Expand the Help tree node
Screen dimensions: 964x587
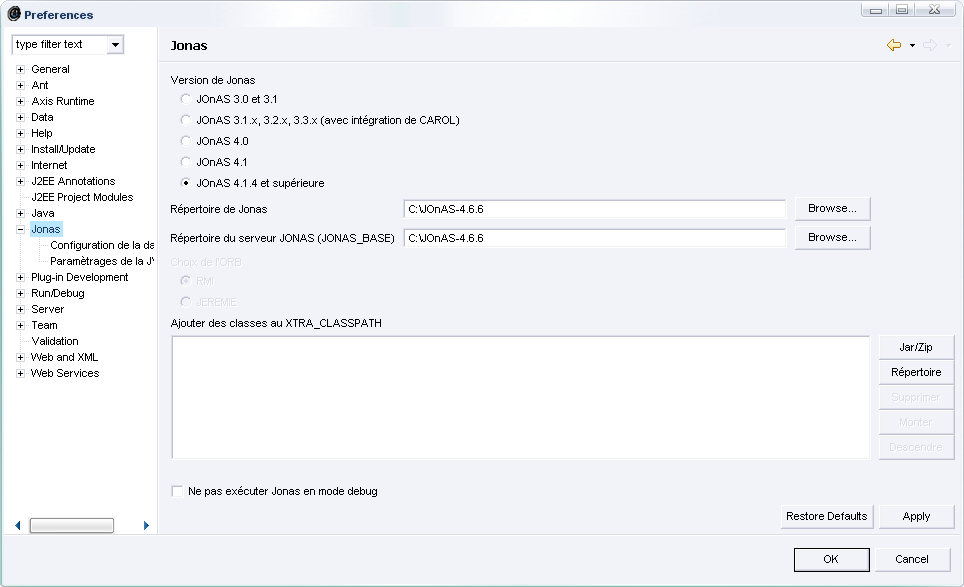point(20,133)
